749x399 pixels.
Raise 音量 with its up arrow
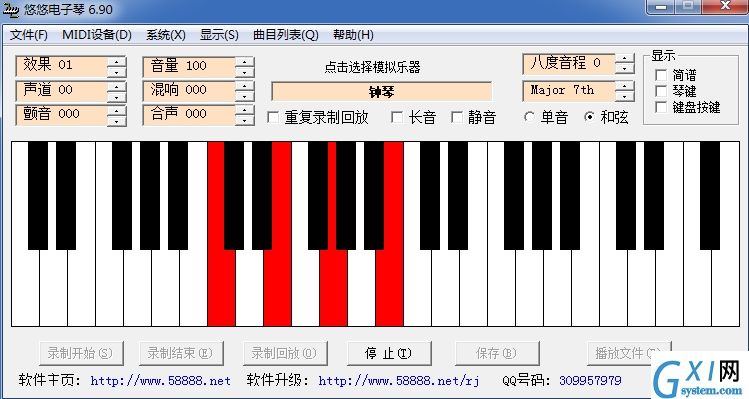tap(245, 61)
